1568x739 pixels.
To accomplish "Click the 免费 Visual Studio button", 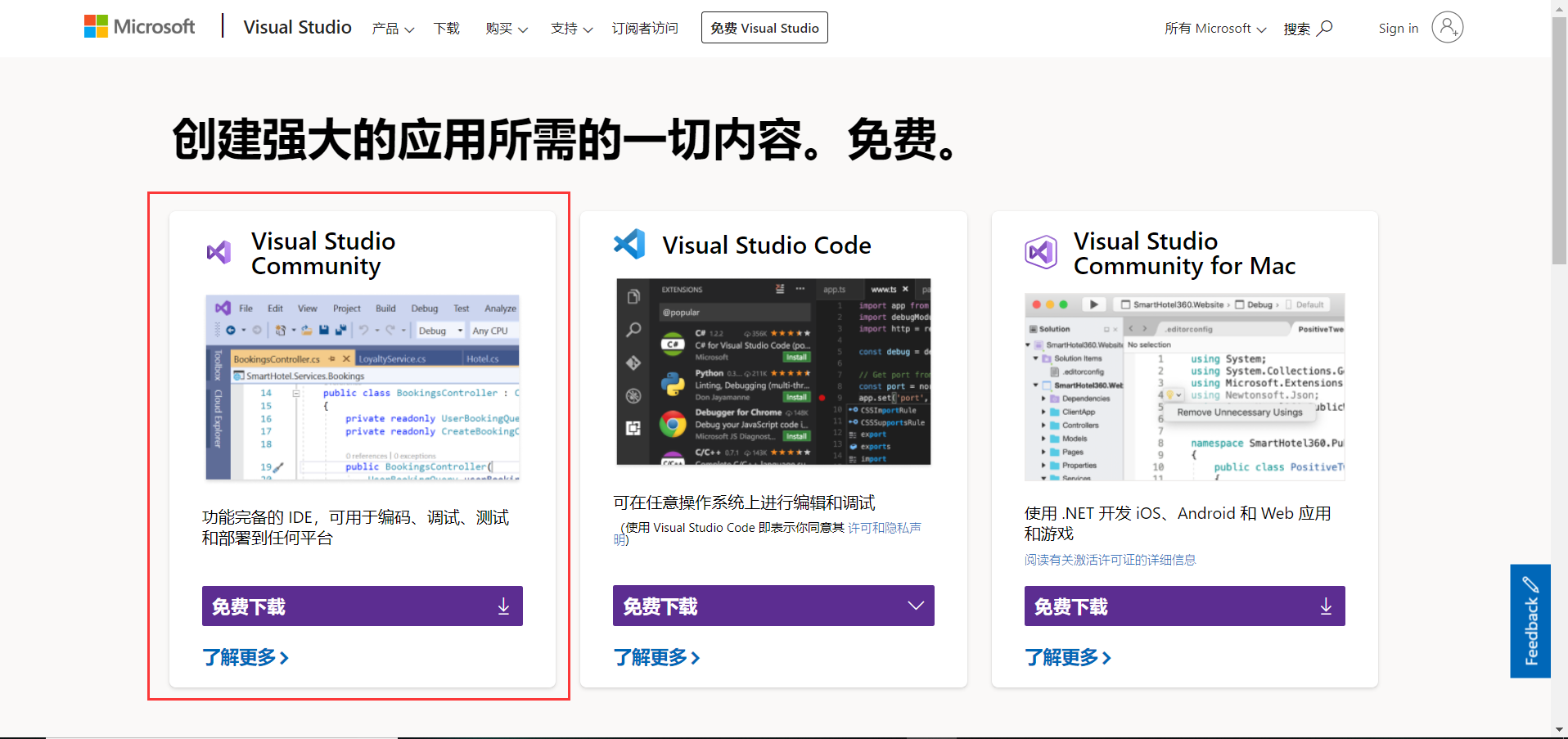I will pyautogui.click(x=764, y=27).
